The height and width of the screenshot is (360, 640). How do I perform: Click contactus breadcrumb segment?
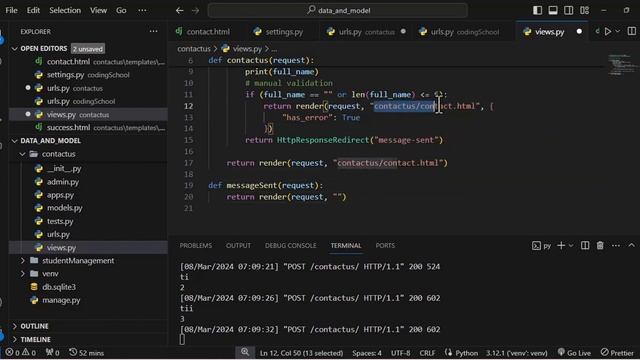point(193,49)
